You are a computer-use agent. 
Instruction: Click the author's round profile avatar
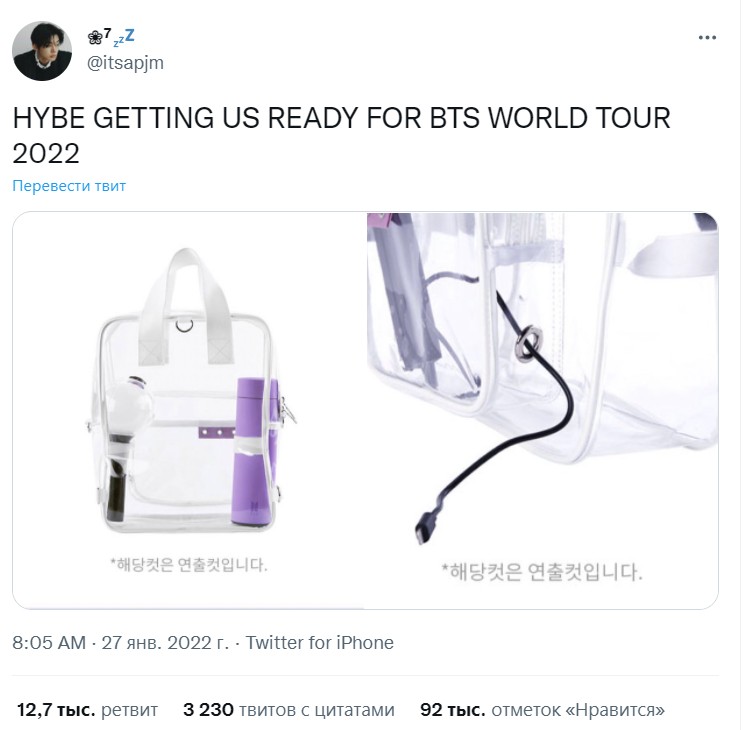[x=42, y=51]
